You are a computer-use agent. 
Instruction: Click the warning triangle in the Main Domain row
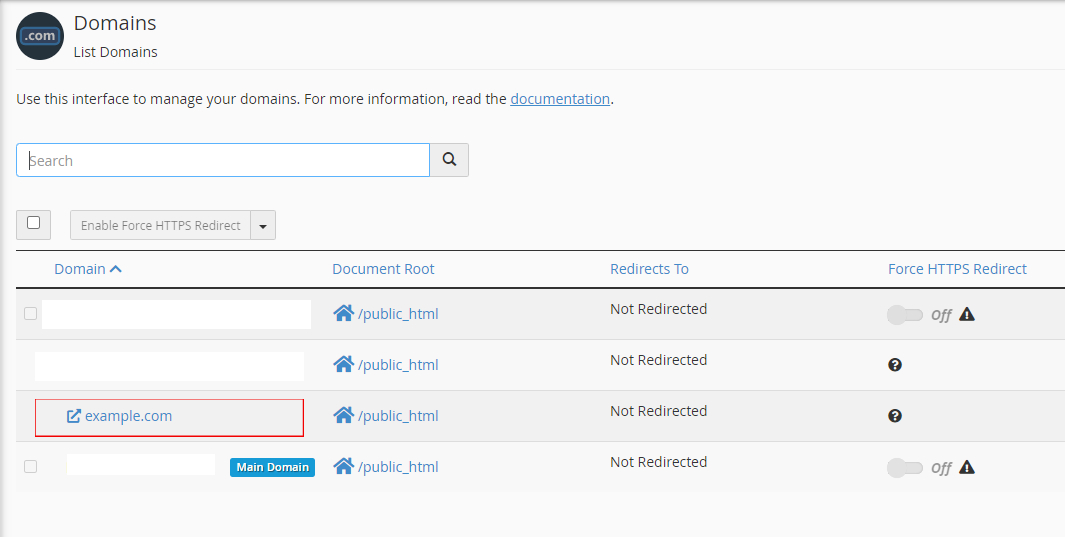[x=967, y=467]
